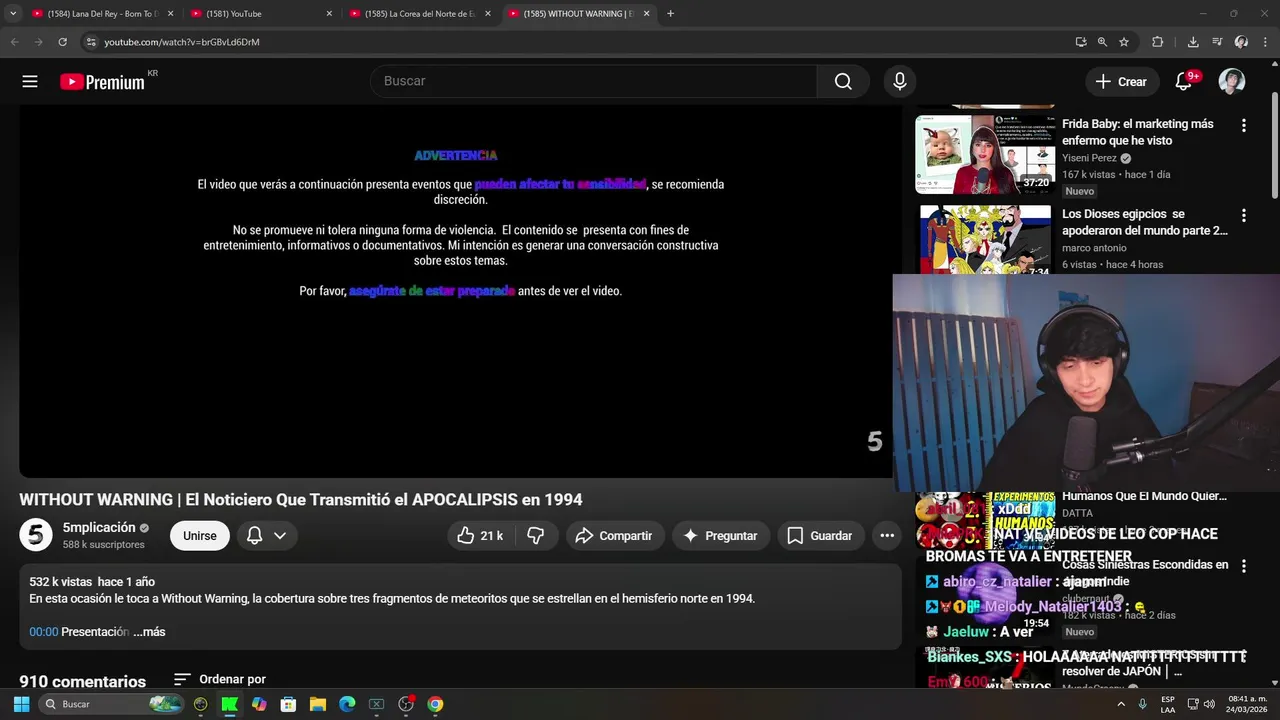
Task: Install app icon in address bar
Action: (1080, 42)
